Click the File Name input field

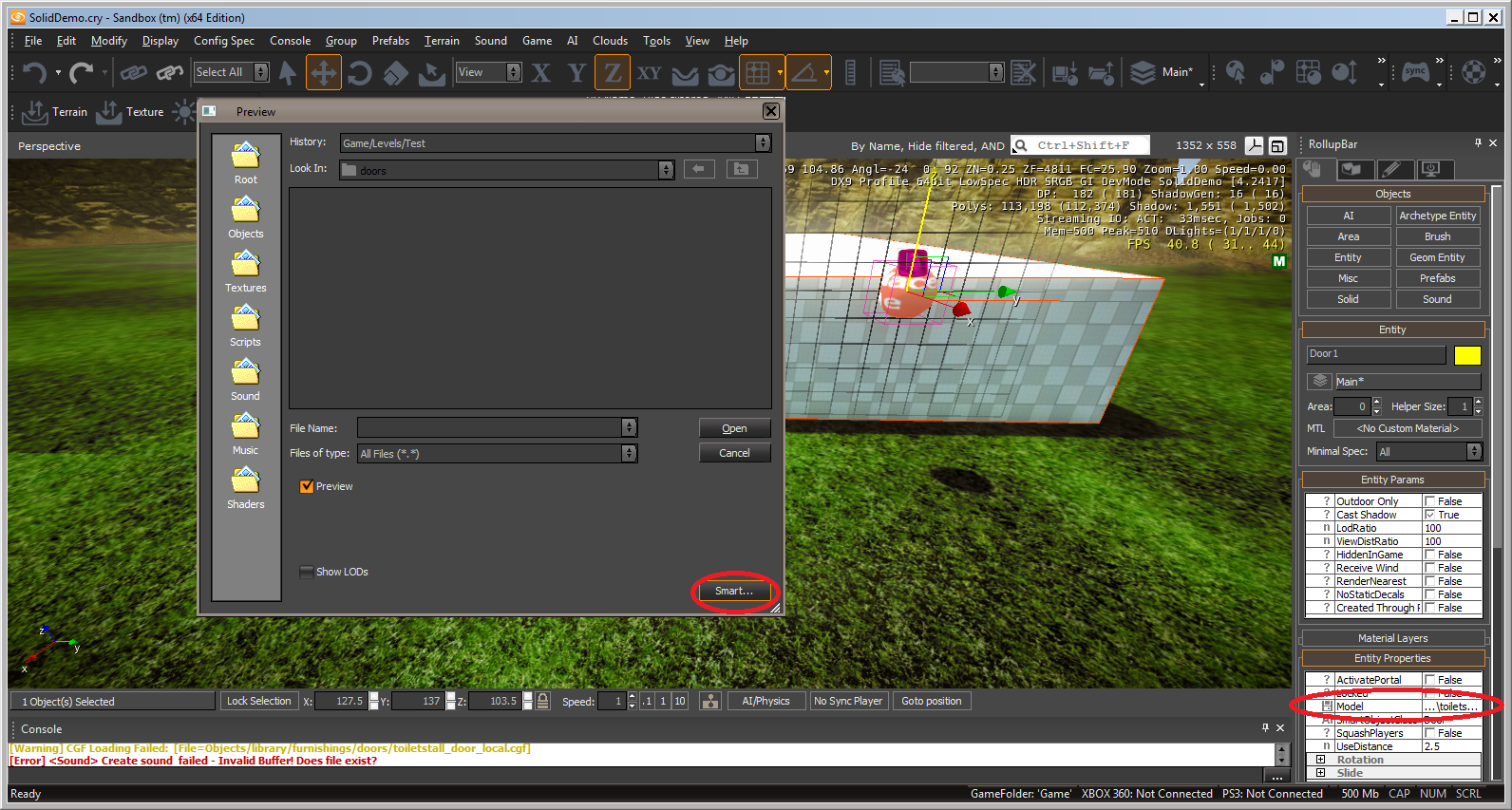[x=490, y=428]
